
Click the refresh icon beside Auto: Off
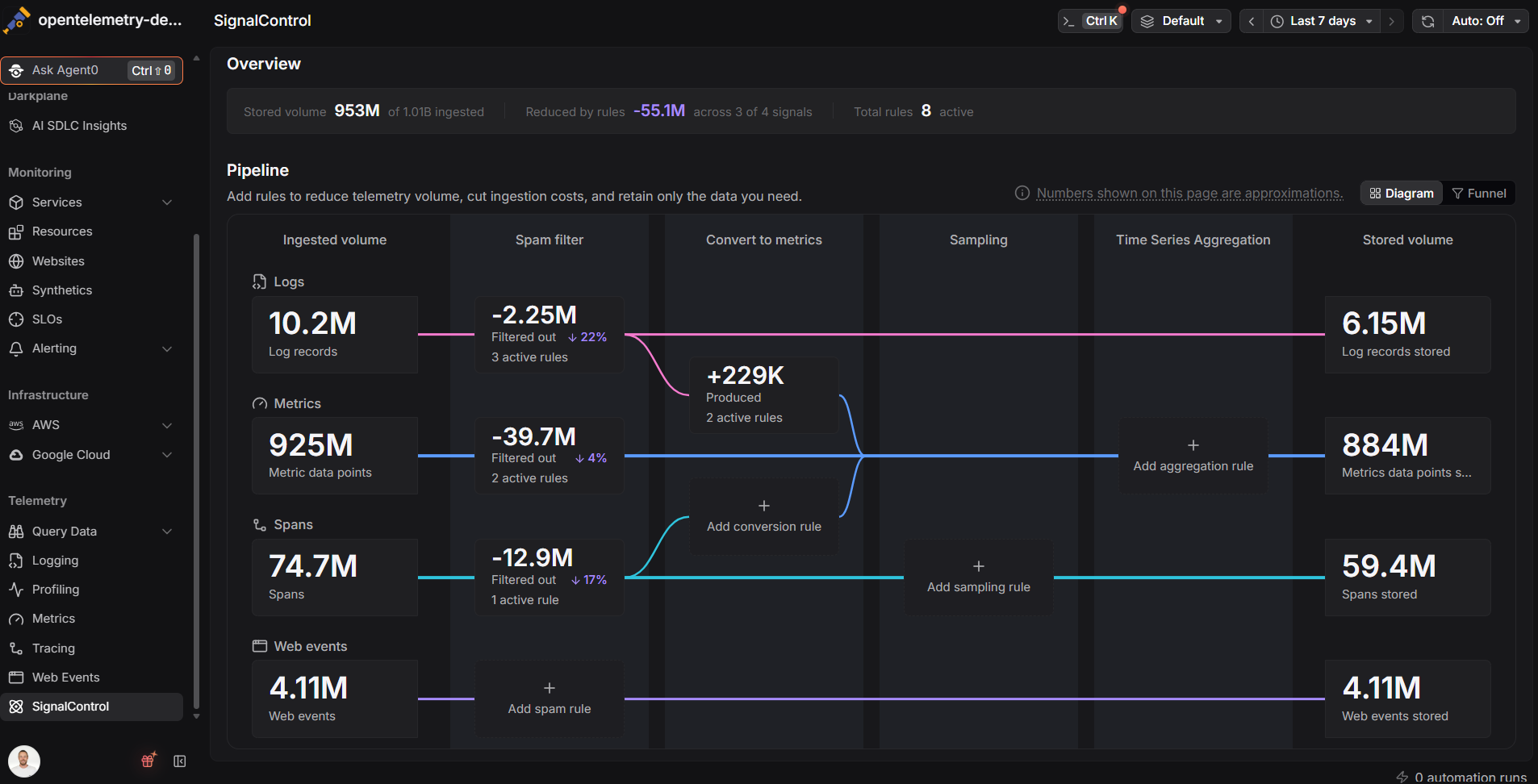[x=1428, y=21]
